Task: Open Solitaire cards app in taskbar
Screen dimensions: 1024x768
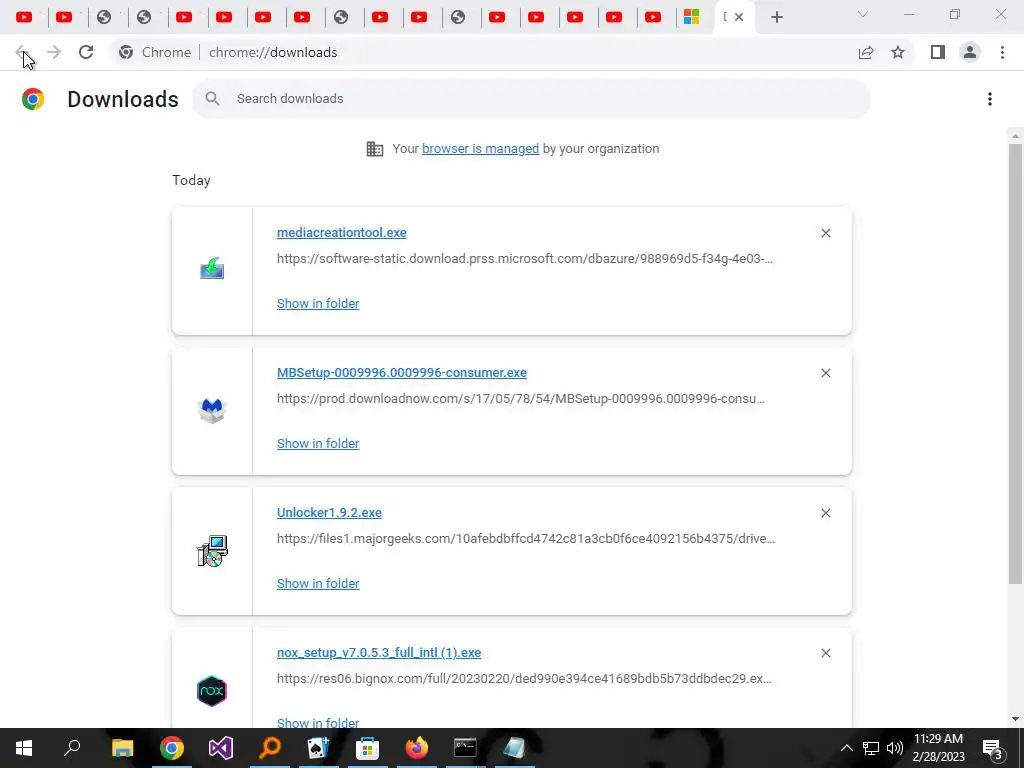Action: coord(319,748)
